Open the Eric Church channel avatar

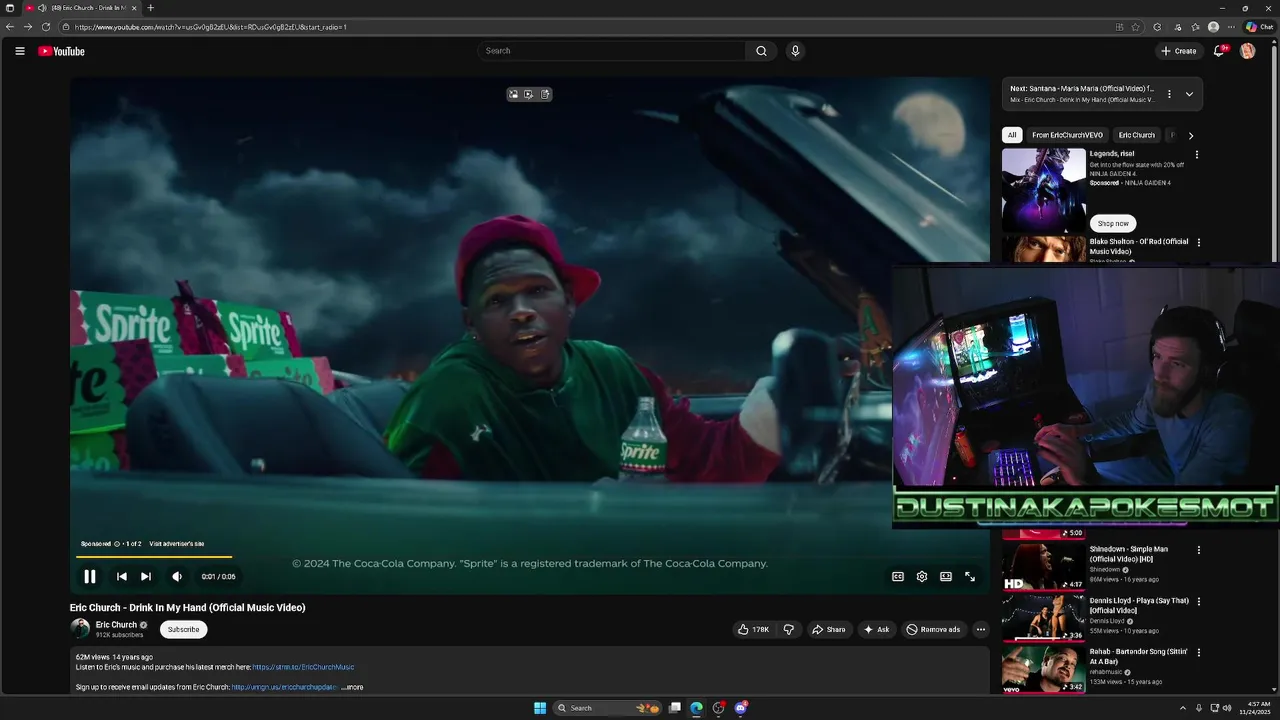tap(80, 628)
